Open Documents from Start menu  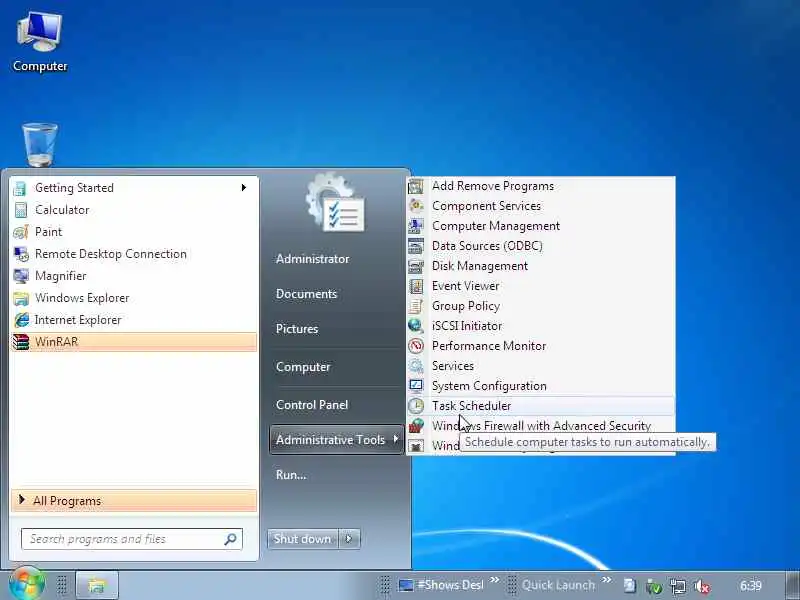[x=307, y=294]
